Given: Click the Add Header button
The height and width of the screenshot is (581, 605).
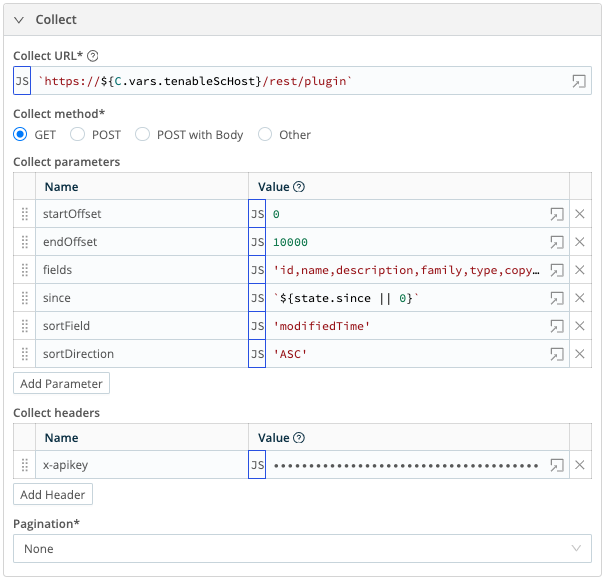Looking at the screenshot, I should (53, 494).
